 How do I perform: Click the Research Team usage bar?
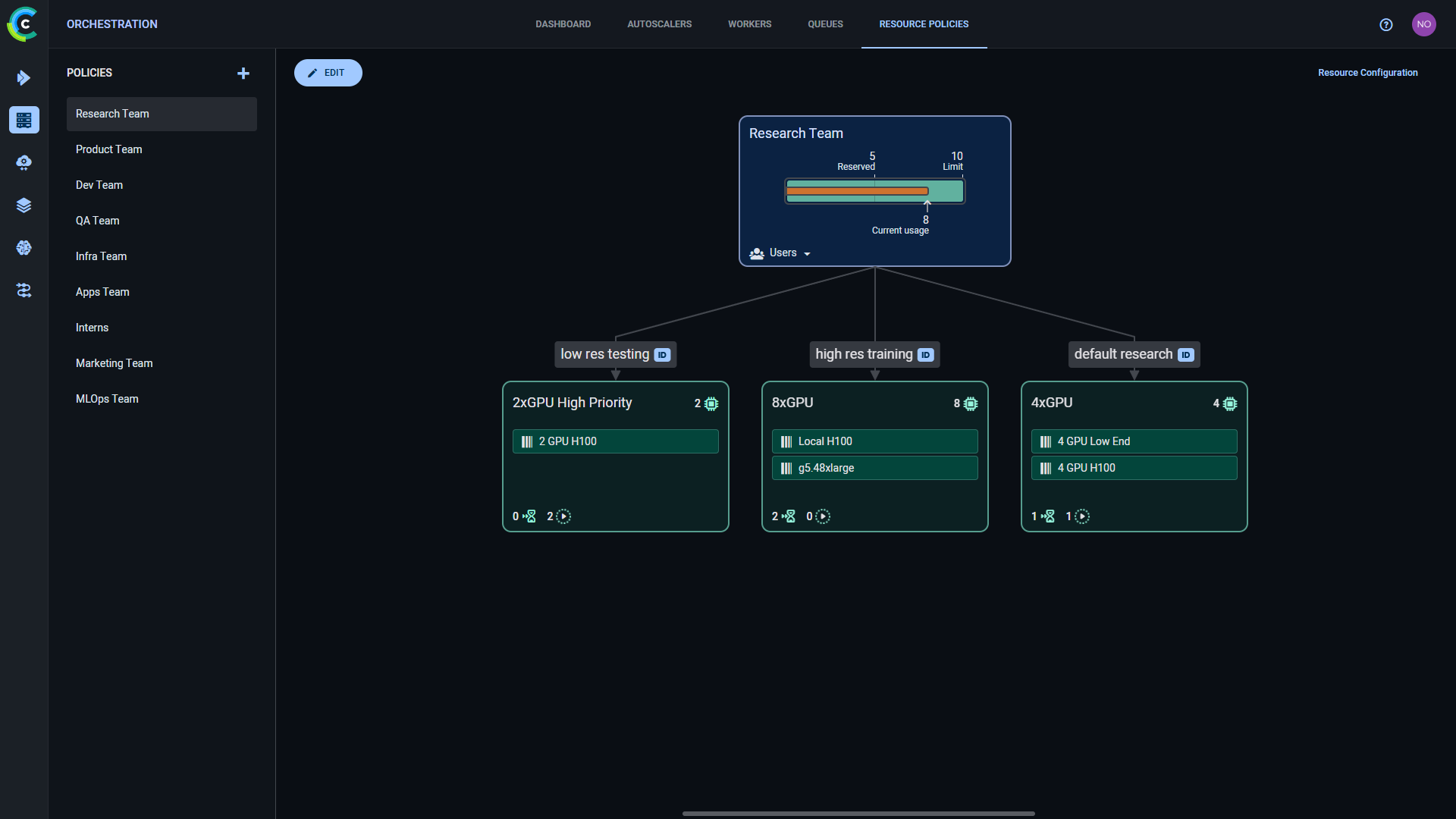(874, 191)
